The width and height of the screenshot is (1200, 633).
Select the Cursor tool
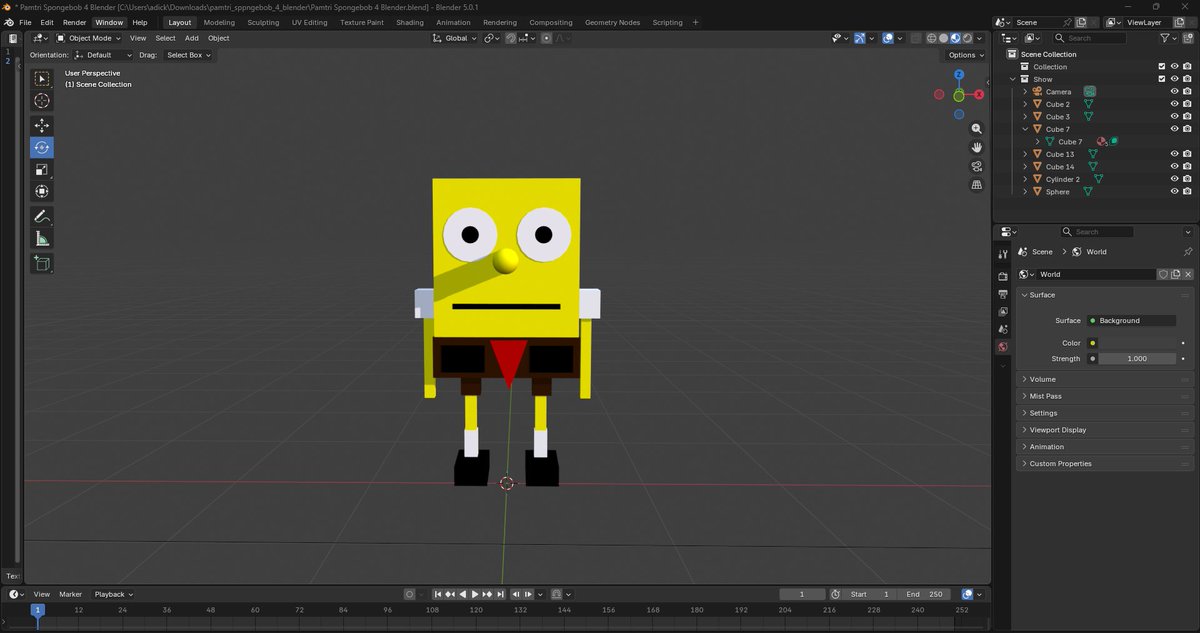(42, 101)
